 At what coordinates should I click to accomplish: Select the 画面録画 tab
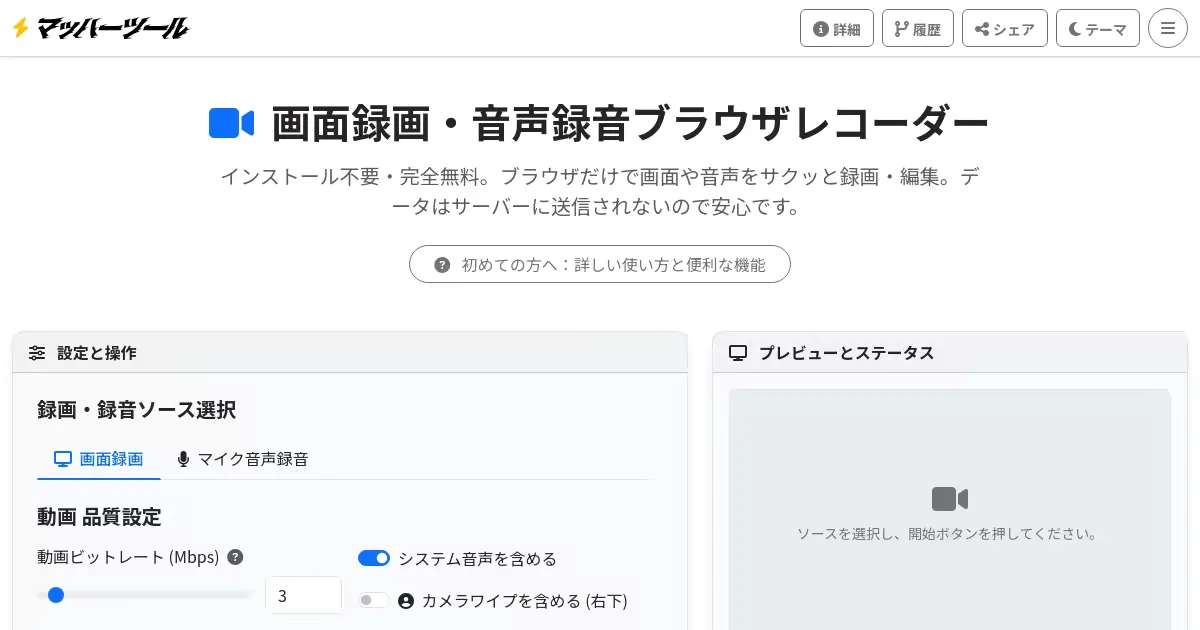point(99,459)
